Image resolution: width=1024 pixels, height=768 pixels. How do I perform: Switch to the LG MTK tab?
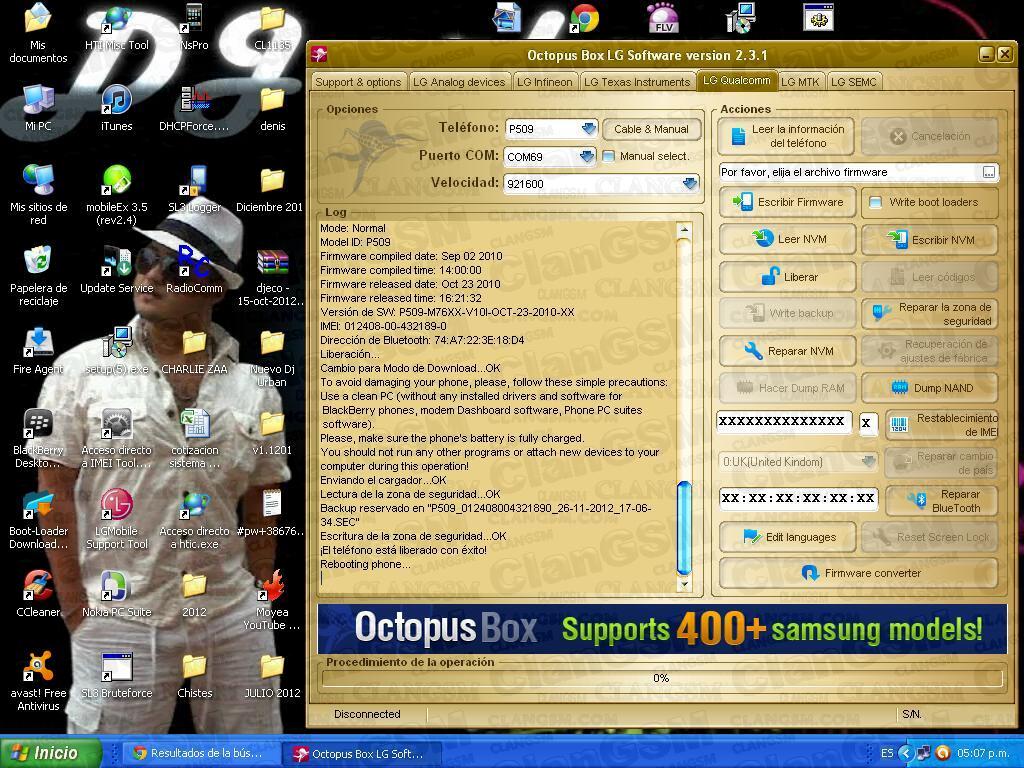coord(801,82)
